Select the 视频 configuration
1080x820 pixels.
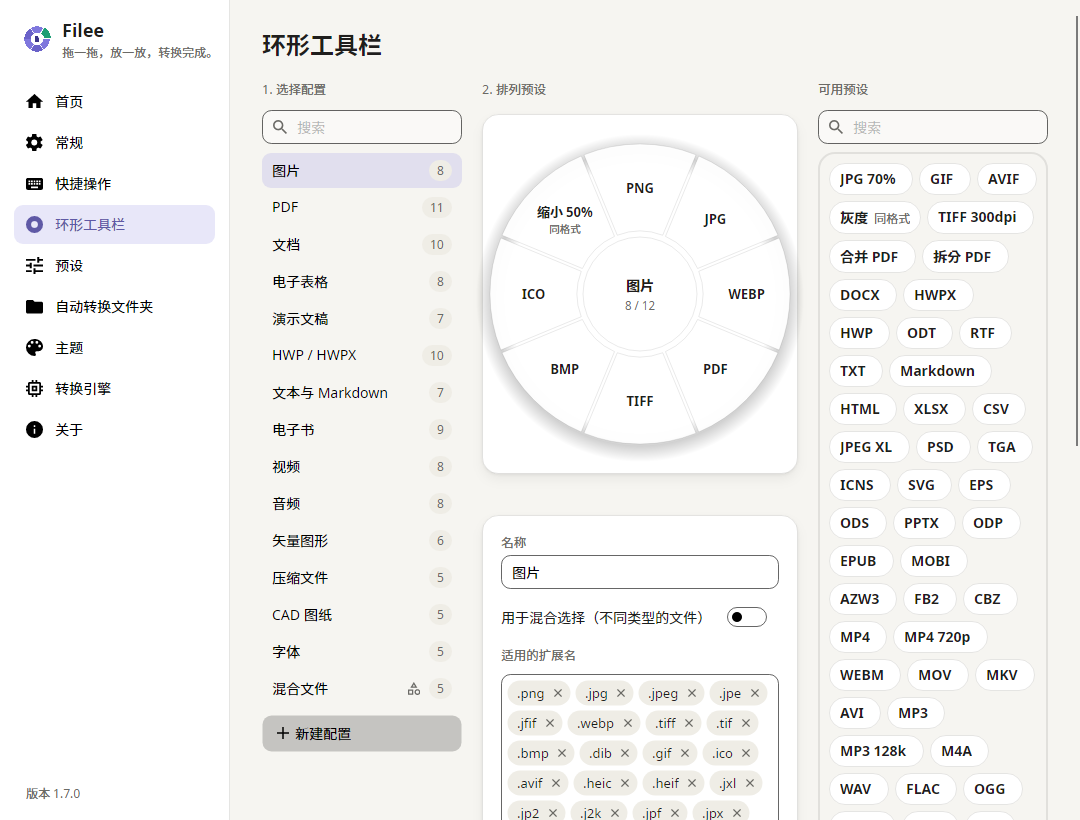click(362, 467)
